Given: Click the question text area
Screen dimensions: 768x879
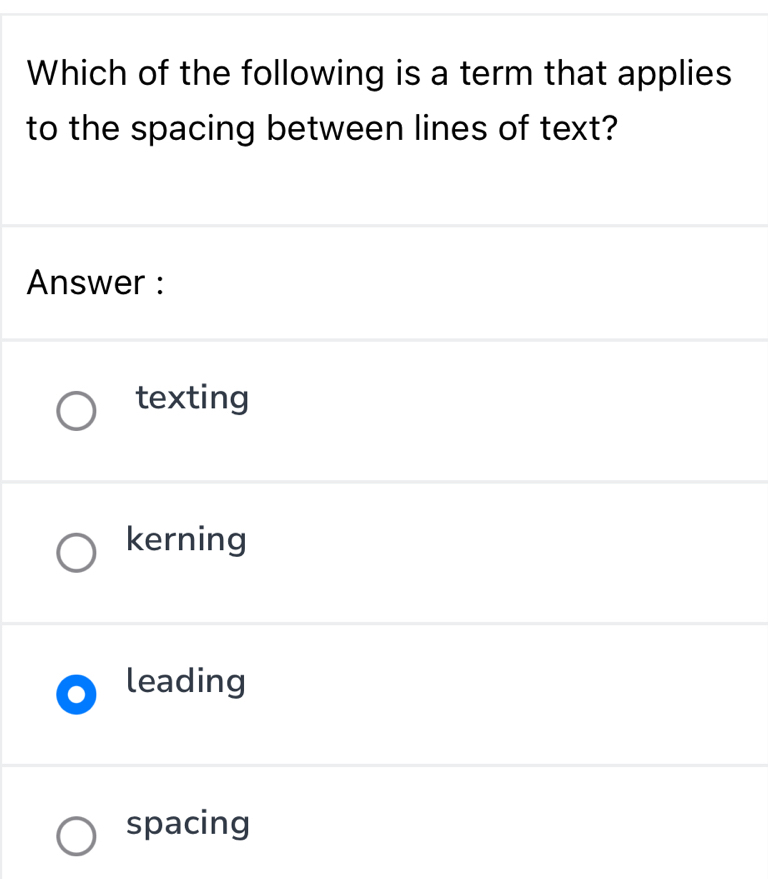Looking at the screenshot, I should pos(380,100).
